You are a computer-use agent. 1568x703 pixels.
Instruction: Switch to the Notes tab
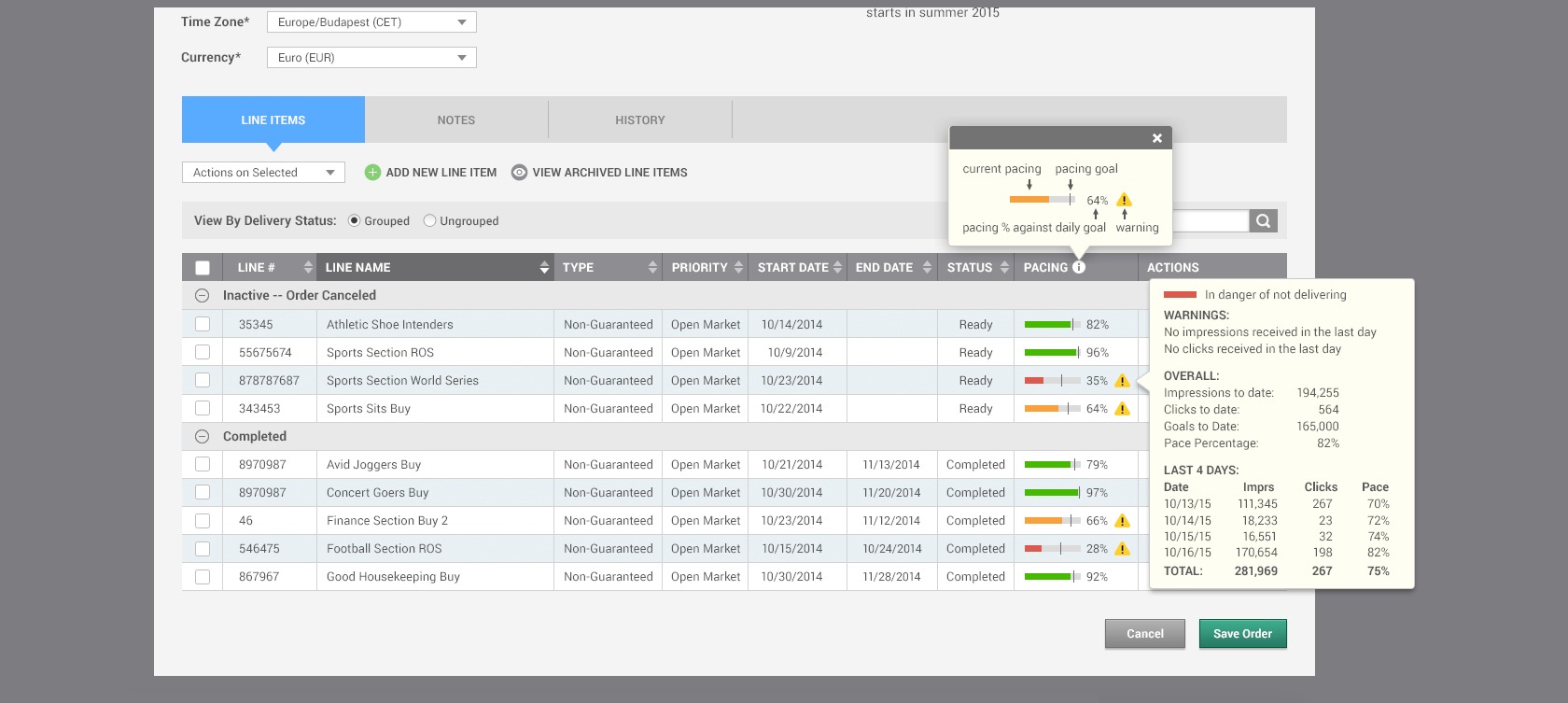456,120
